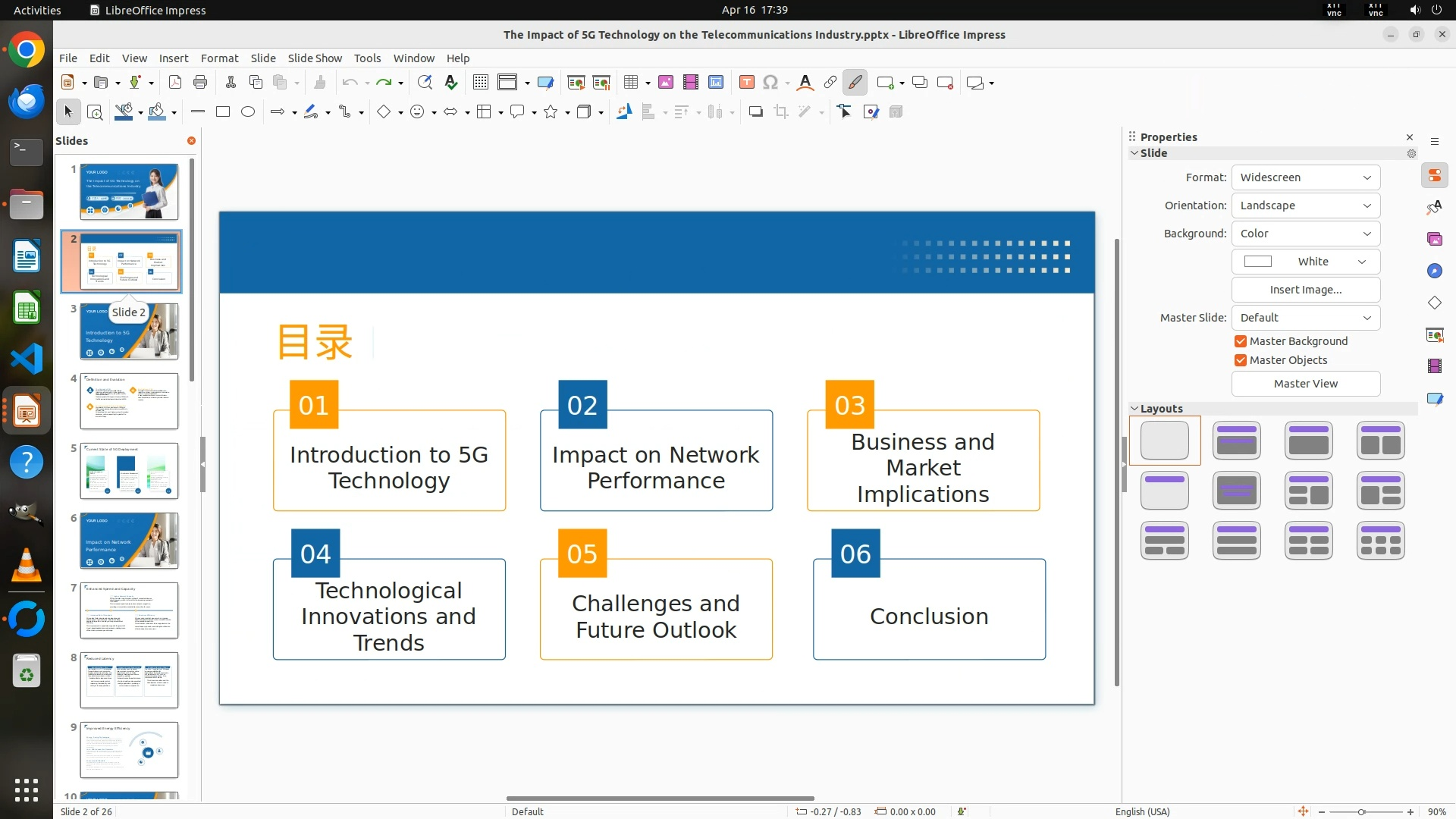
Task: Open the Format dropdown showing Widescreen
Action: pos(1305,177)
